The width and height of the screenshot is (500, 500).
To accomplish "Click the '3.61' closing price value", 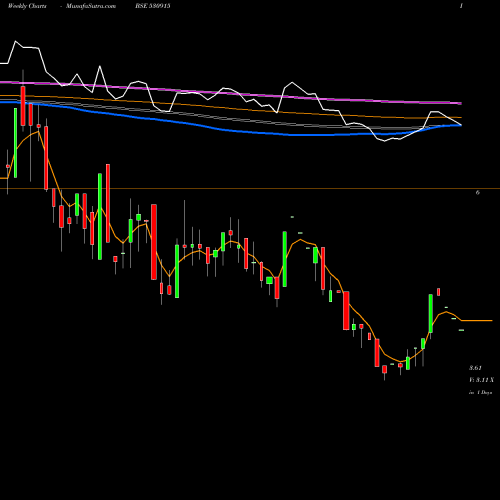I will coord(475,368).
